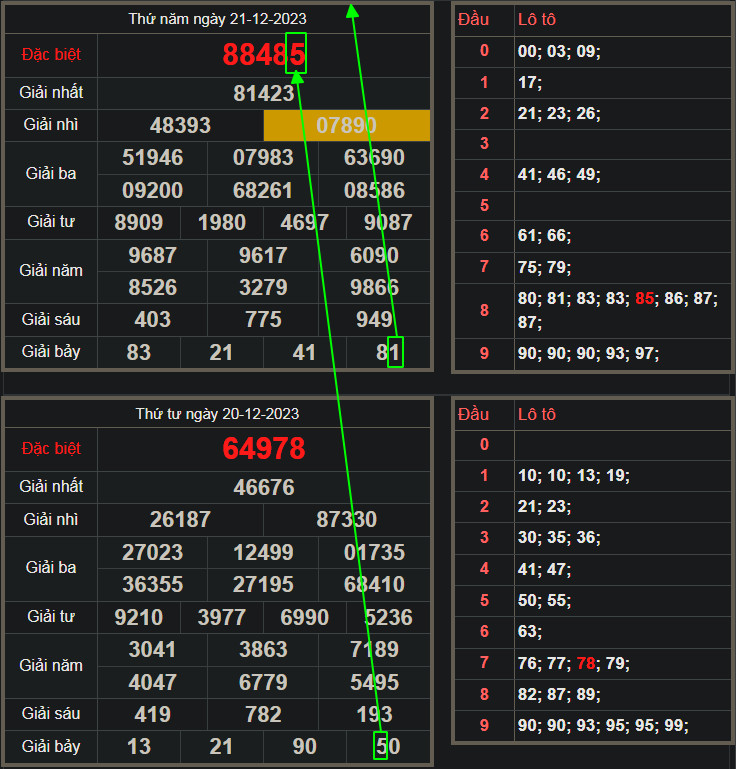
Task: Click the Giải sáu number 403
Action: (x=153, y=320)
